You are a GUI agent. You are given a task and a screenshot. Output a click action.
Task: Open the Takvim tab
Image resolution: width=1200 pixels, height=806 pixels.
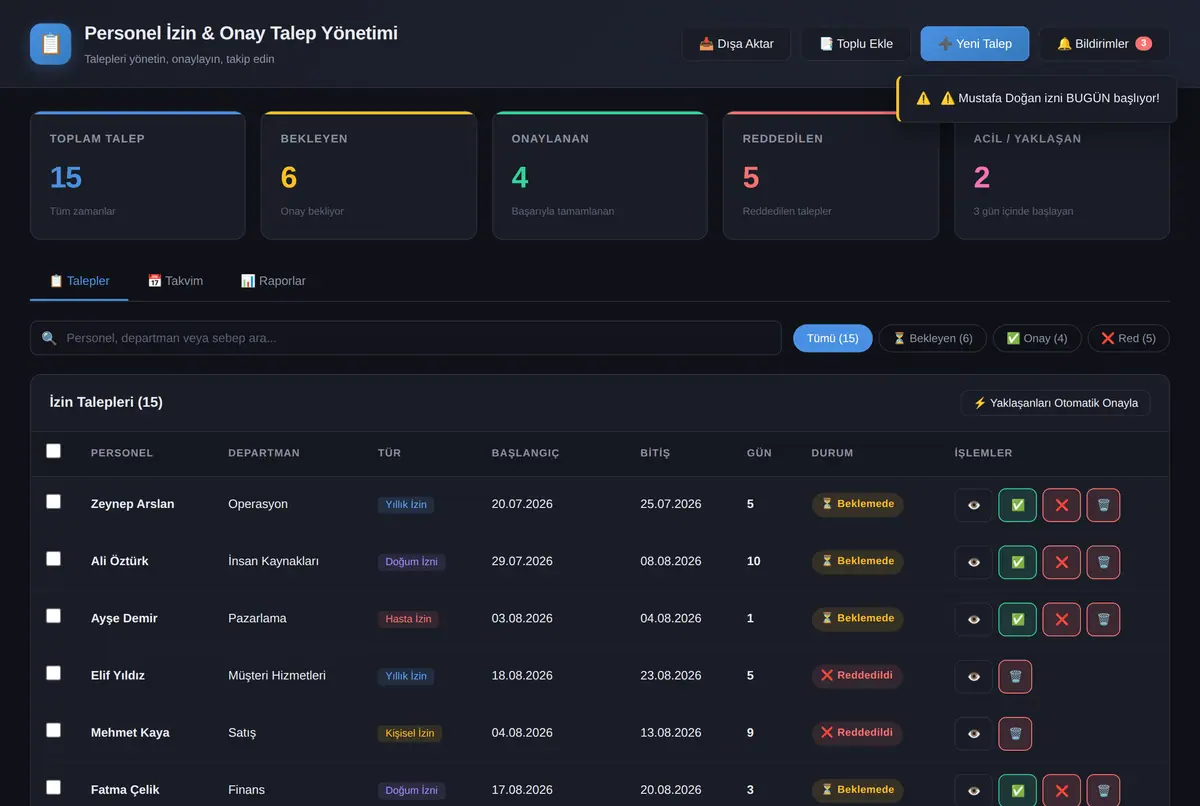[175, 281]
